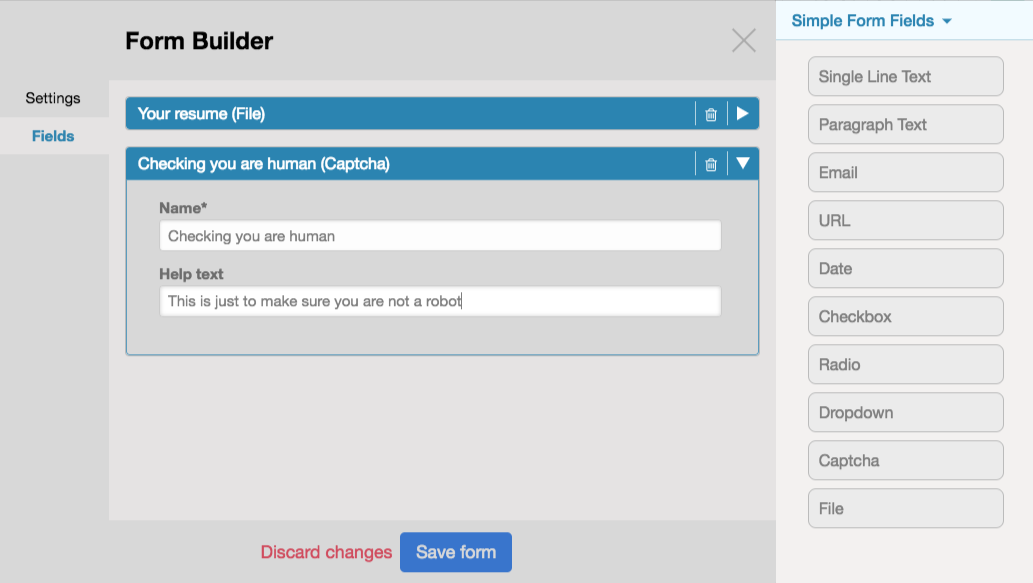Select the Fields tab

click(x=53, y=136)
